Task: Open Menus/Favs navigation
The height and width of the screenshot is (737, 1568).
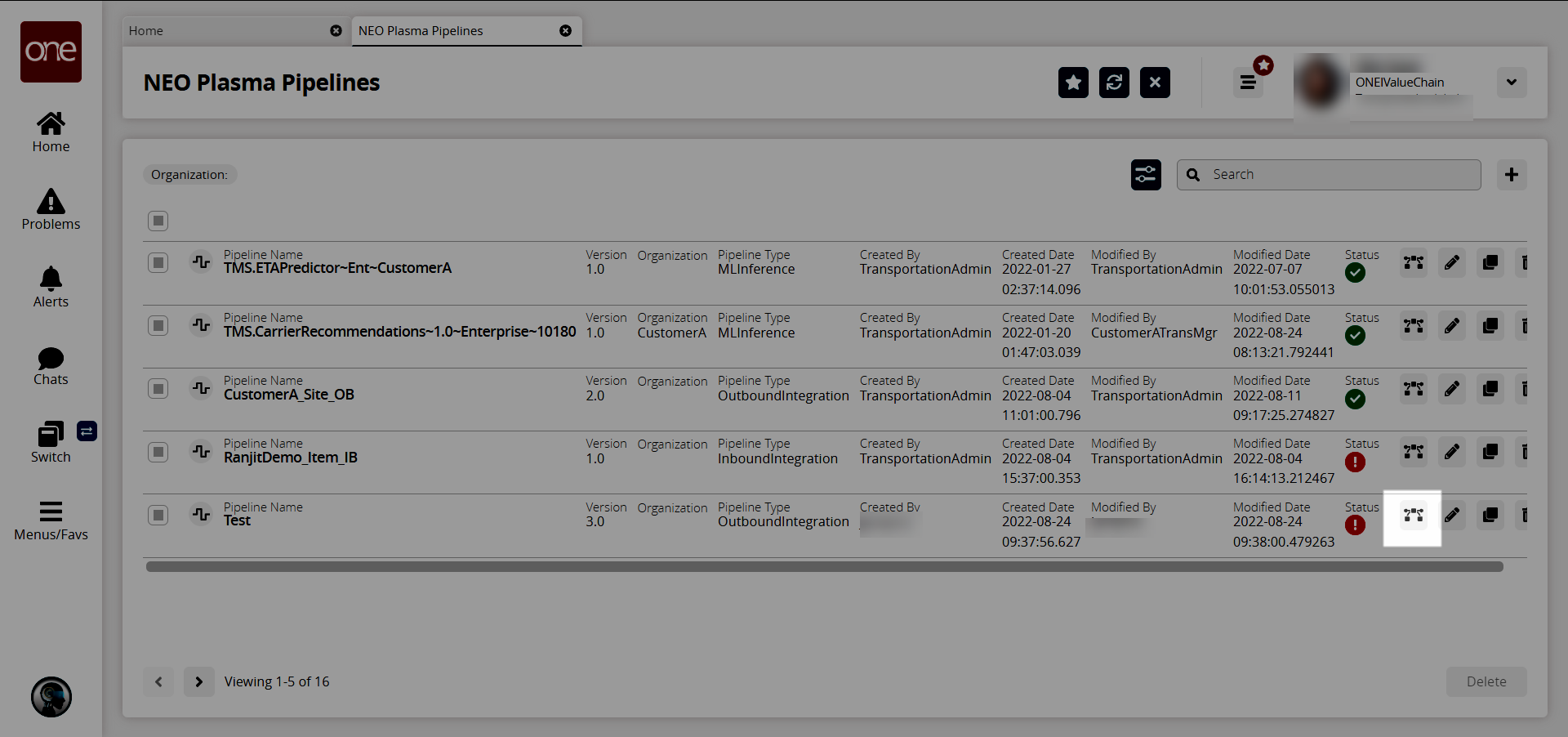Action: (x=51, y=521)
